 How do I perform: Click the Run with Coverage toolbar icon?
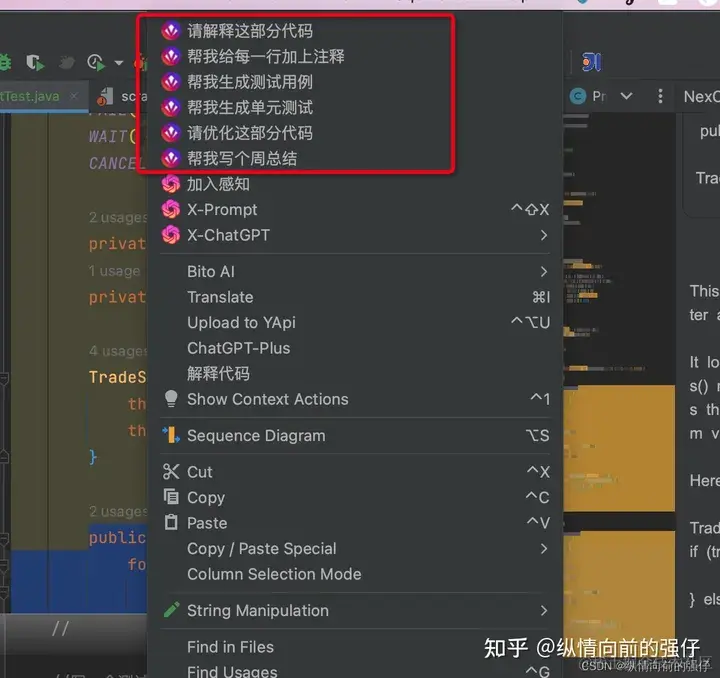point(35,62)
